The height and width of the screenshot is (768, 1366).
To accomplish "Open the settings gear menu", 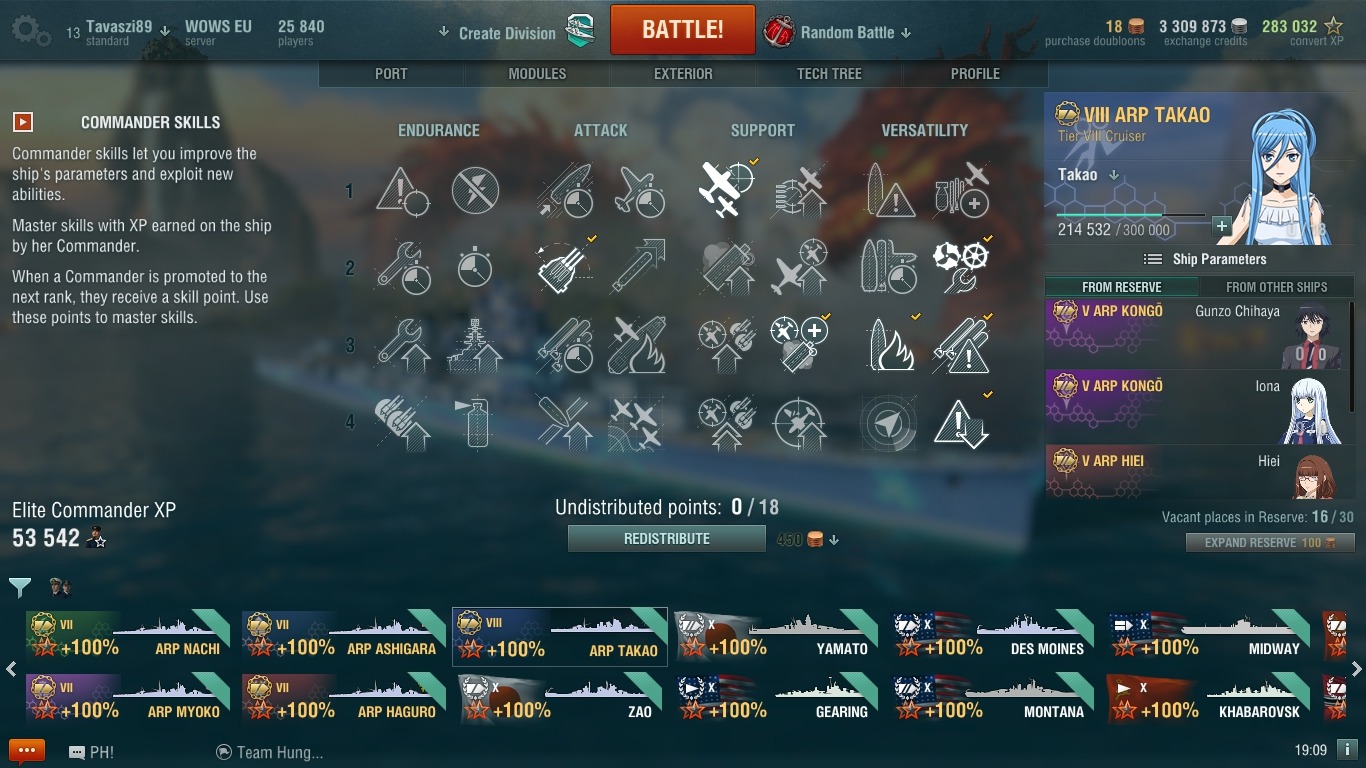I will (x=30, y=31).
